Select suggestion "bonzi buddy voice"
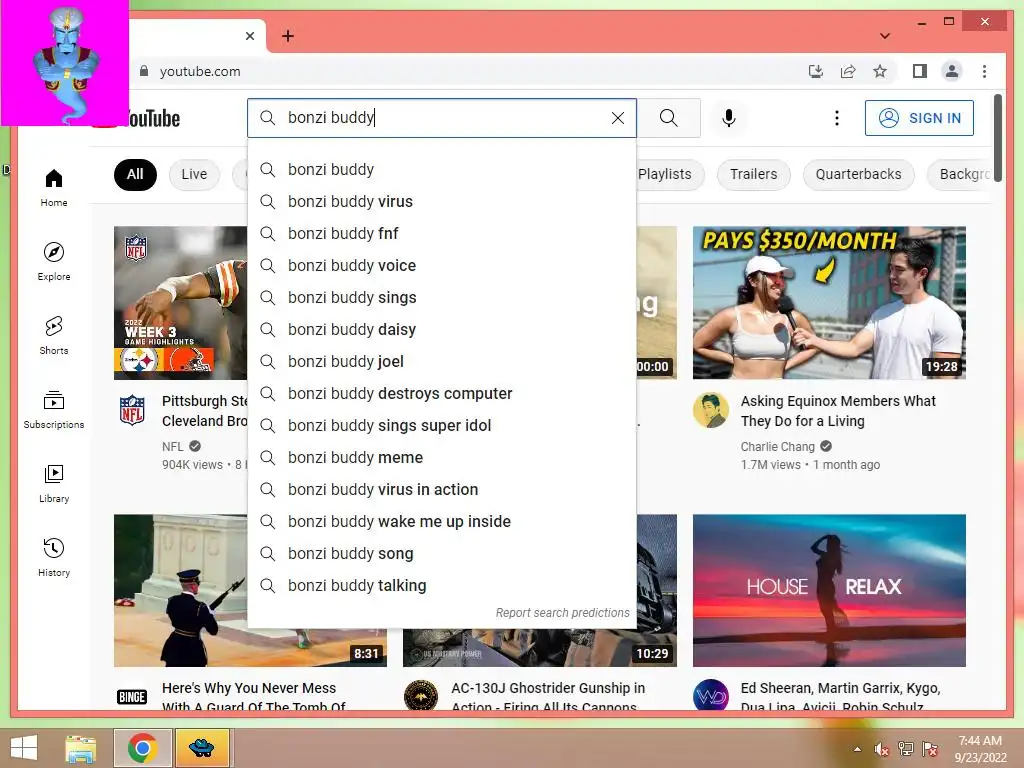 [x=442, y=266]
